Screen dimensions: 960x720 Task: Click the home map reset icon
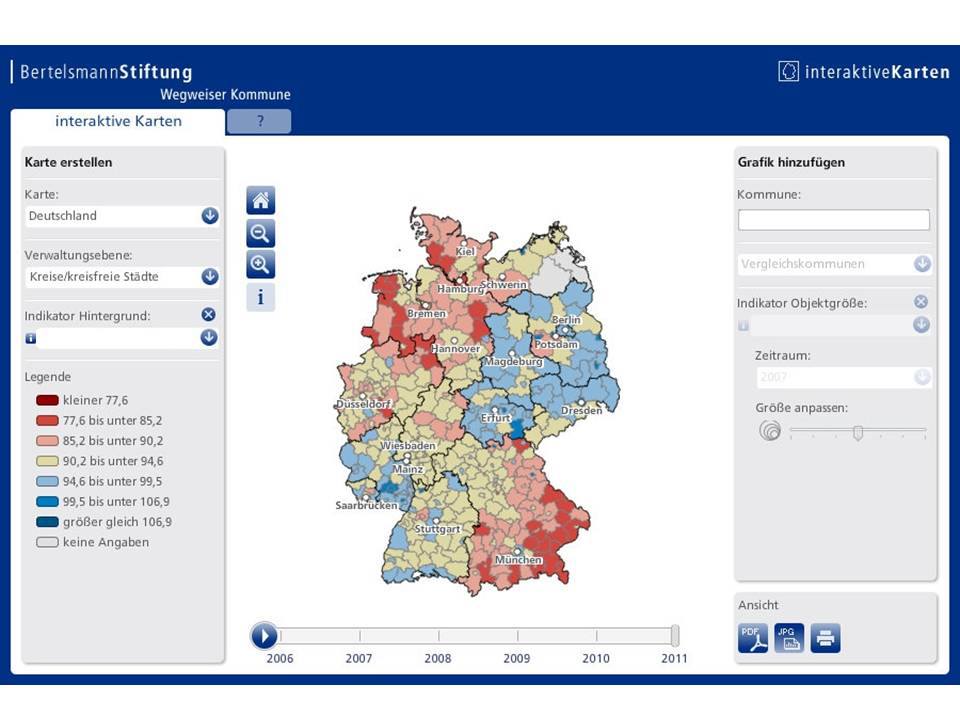pyautogui.click(x=260, y=200)
